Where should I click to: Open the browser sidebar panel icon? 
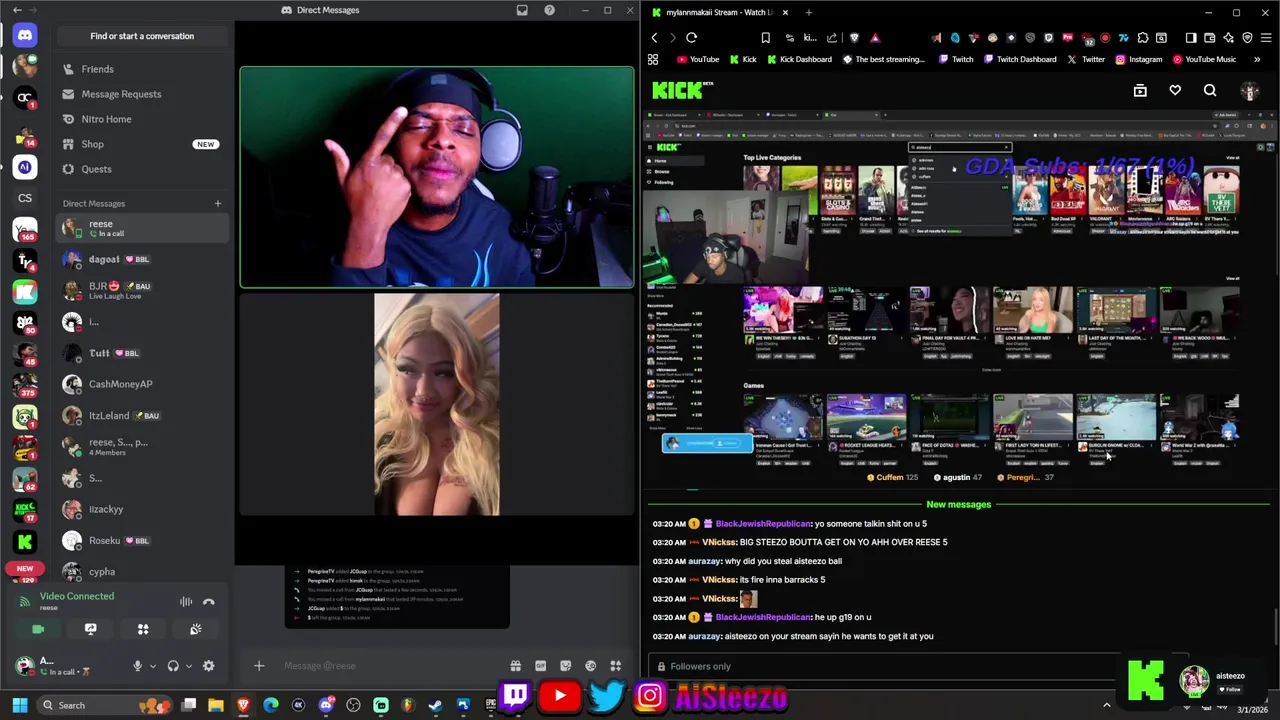(x=1190, y=38)
